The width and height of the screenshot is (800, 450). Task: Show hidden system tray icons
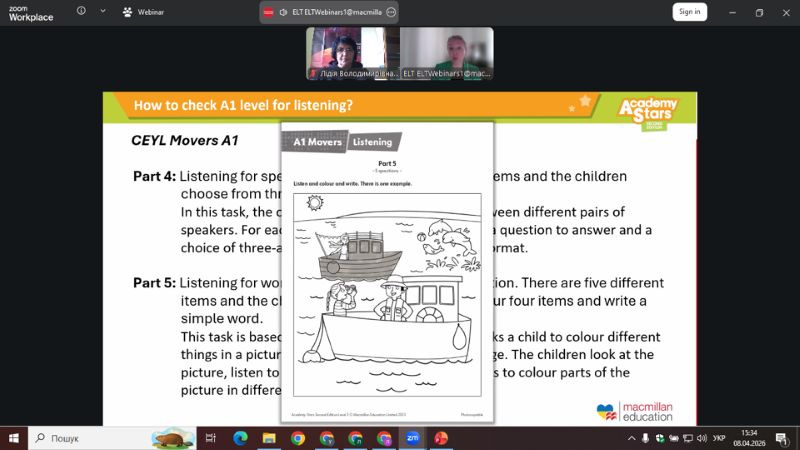pos(631,438)
